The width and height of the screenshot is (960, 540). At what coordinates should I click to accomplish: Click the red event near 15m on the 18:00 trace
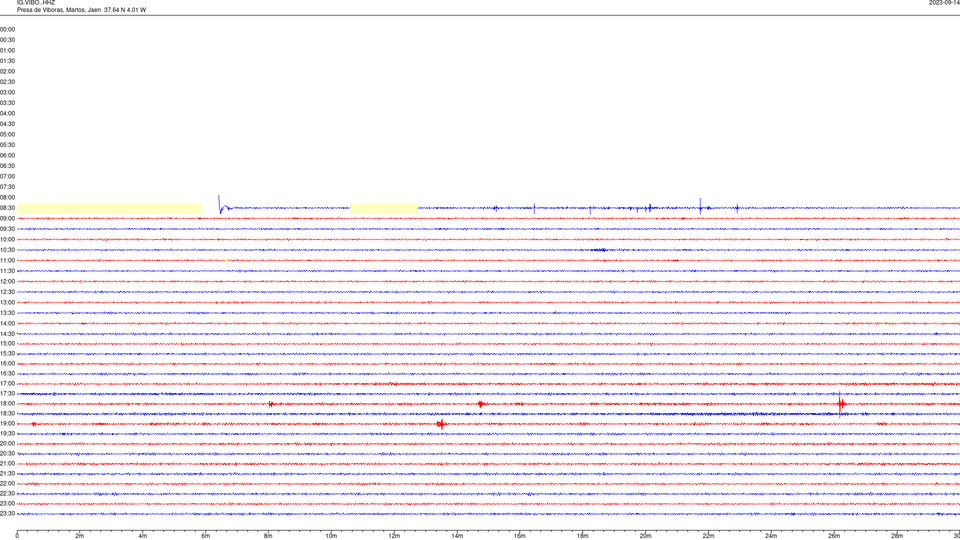tap(481, 404)
